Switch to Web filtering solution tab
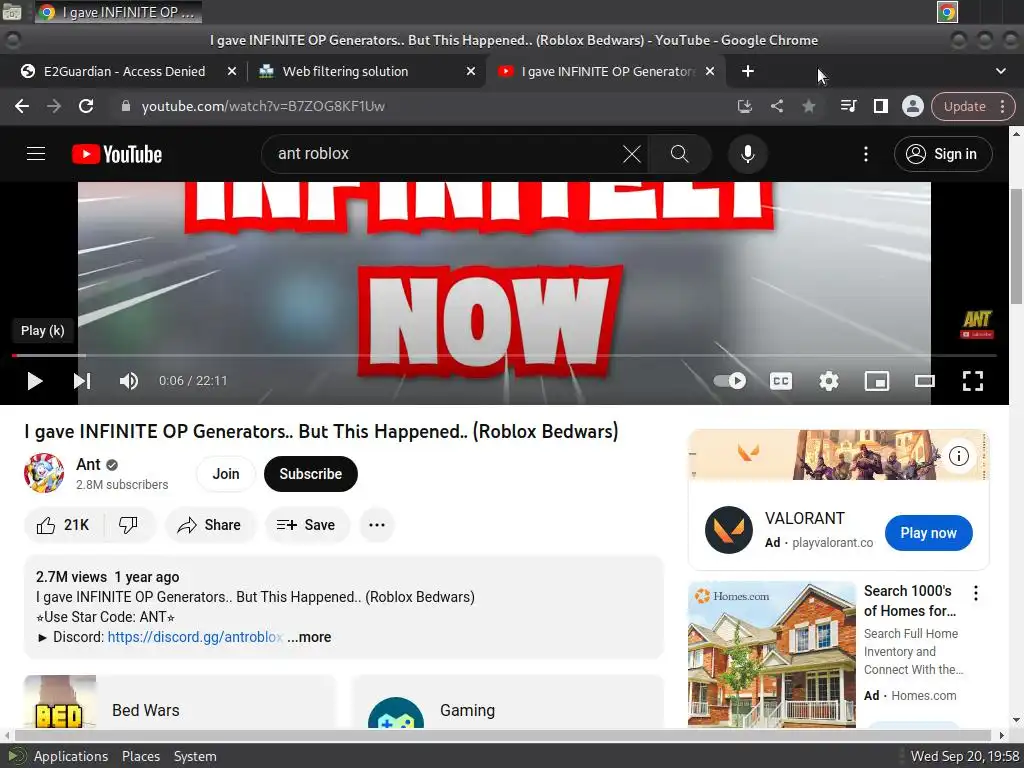The image size is (1024, 768). pyautogui.click(x=345, y=71)
